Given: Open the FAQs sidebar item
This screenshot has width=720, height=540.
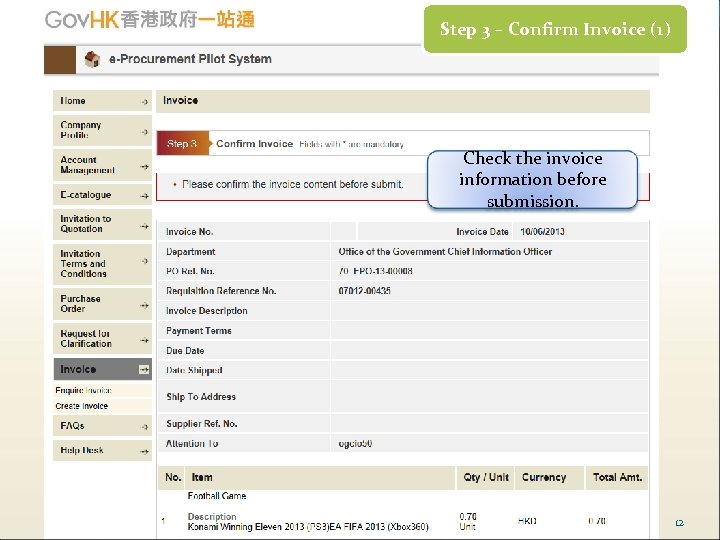Looking at the screenshot, I should tap(73, 426).
